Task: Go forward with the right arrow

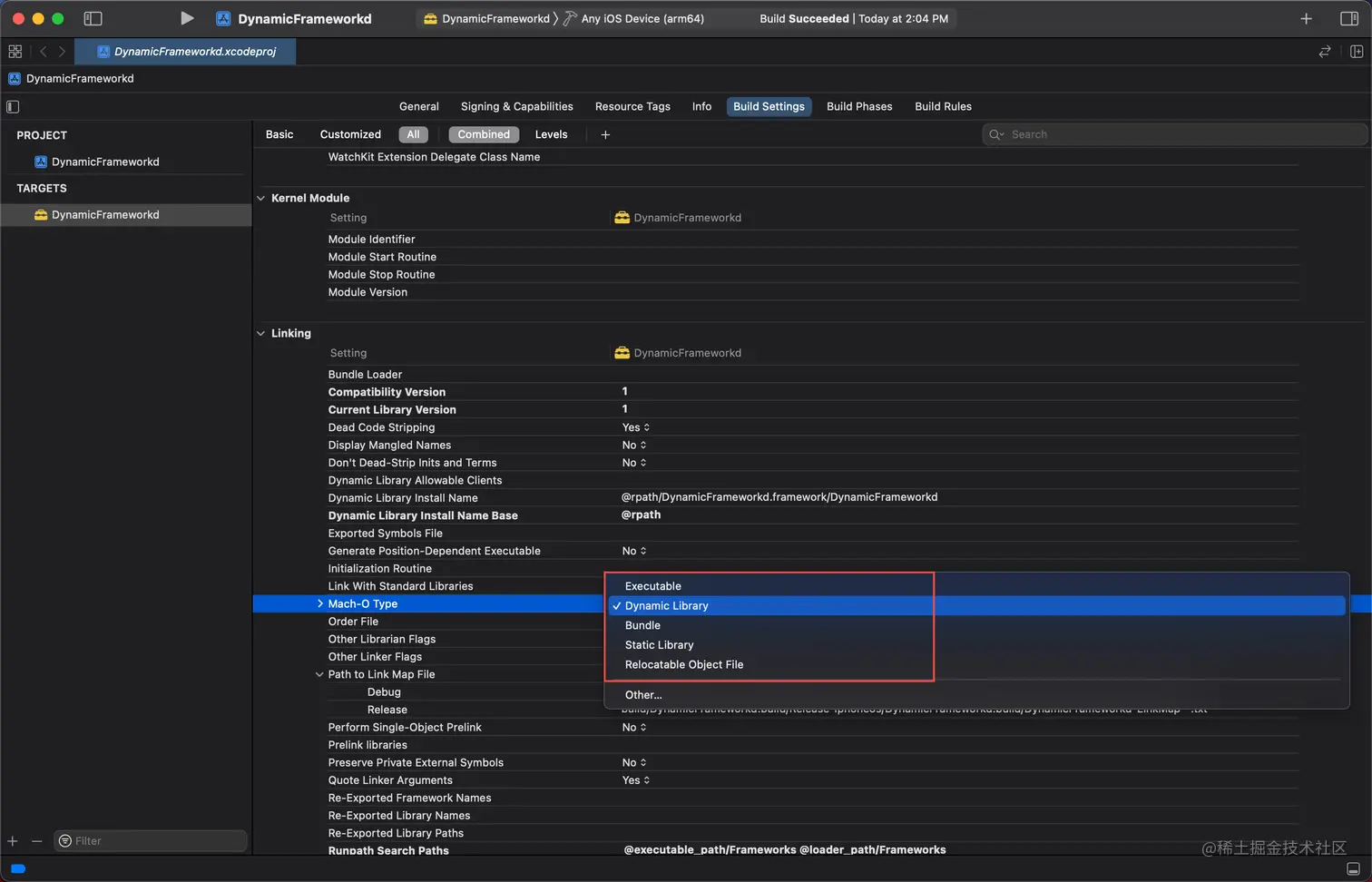Action: tap(62, 52)
